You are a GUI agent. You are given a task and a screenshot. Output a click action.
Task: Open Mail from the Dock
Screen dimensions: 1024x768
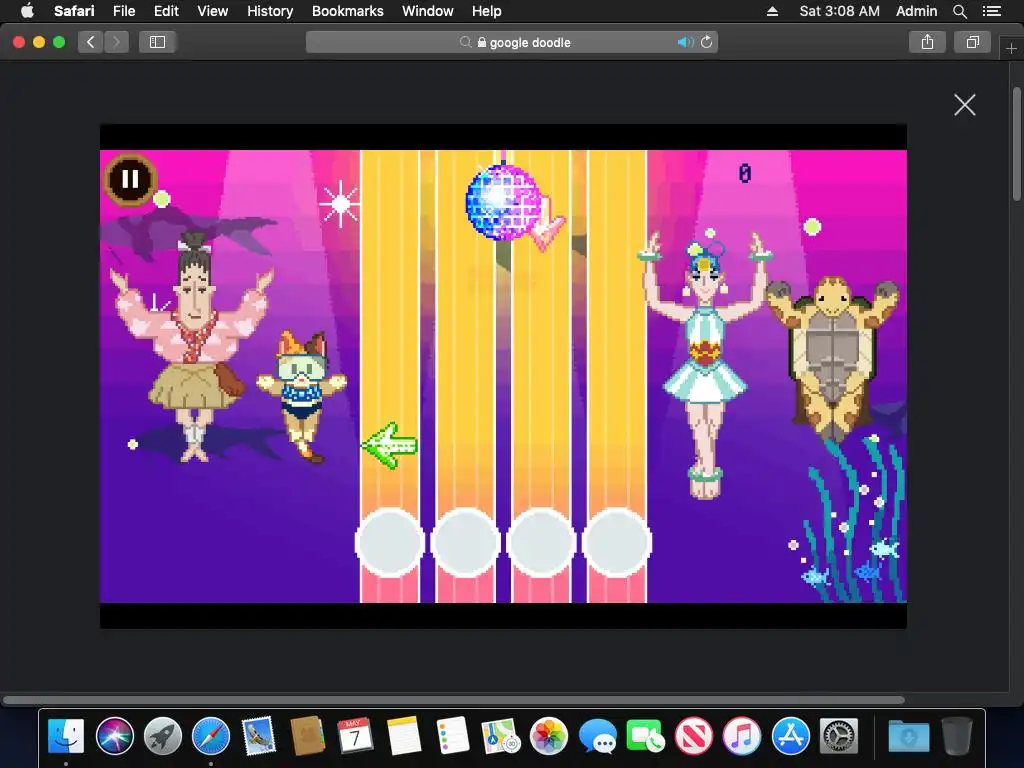(x=259, y=736)
